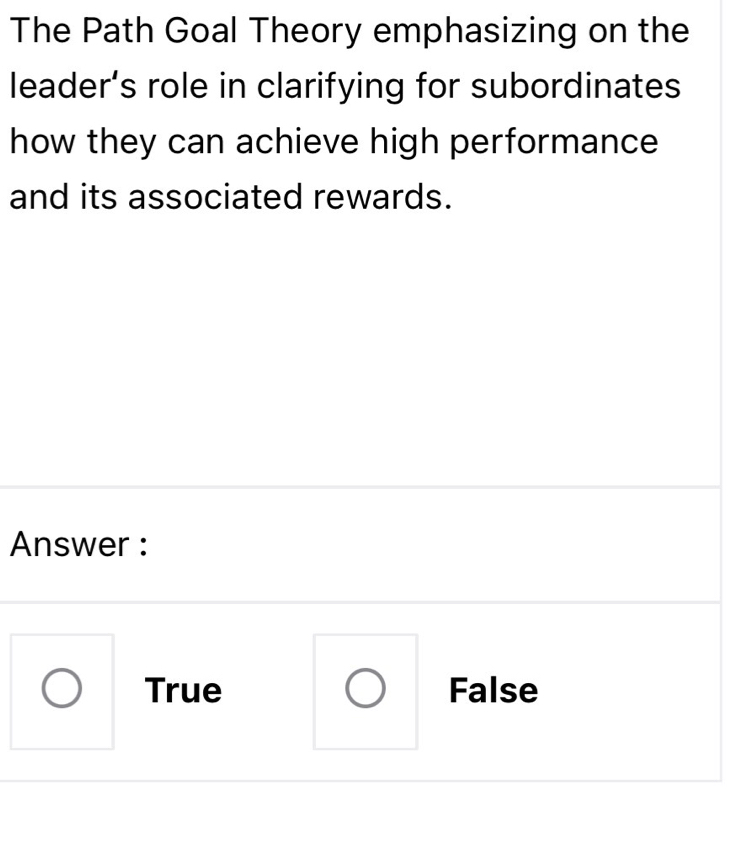This screenshot has width=734, height=844.
Task: Click the "Answer :" label
Action: (79, 545)
